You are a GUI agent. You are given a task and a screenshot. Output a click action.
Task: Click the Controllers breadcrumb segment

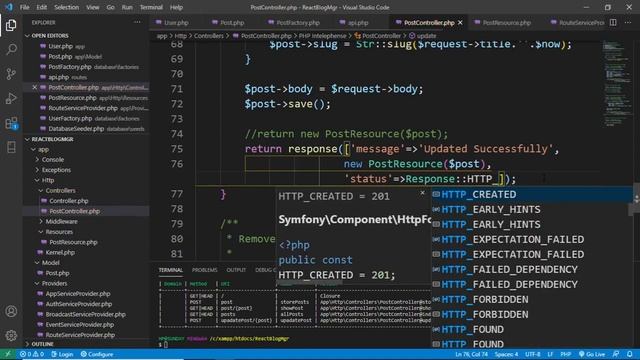209,36
